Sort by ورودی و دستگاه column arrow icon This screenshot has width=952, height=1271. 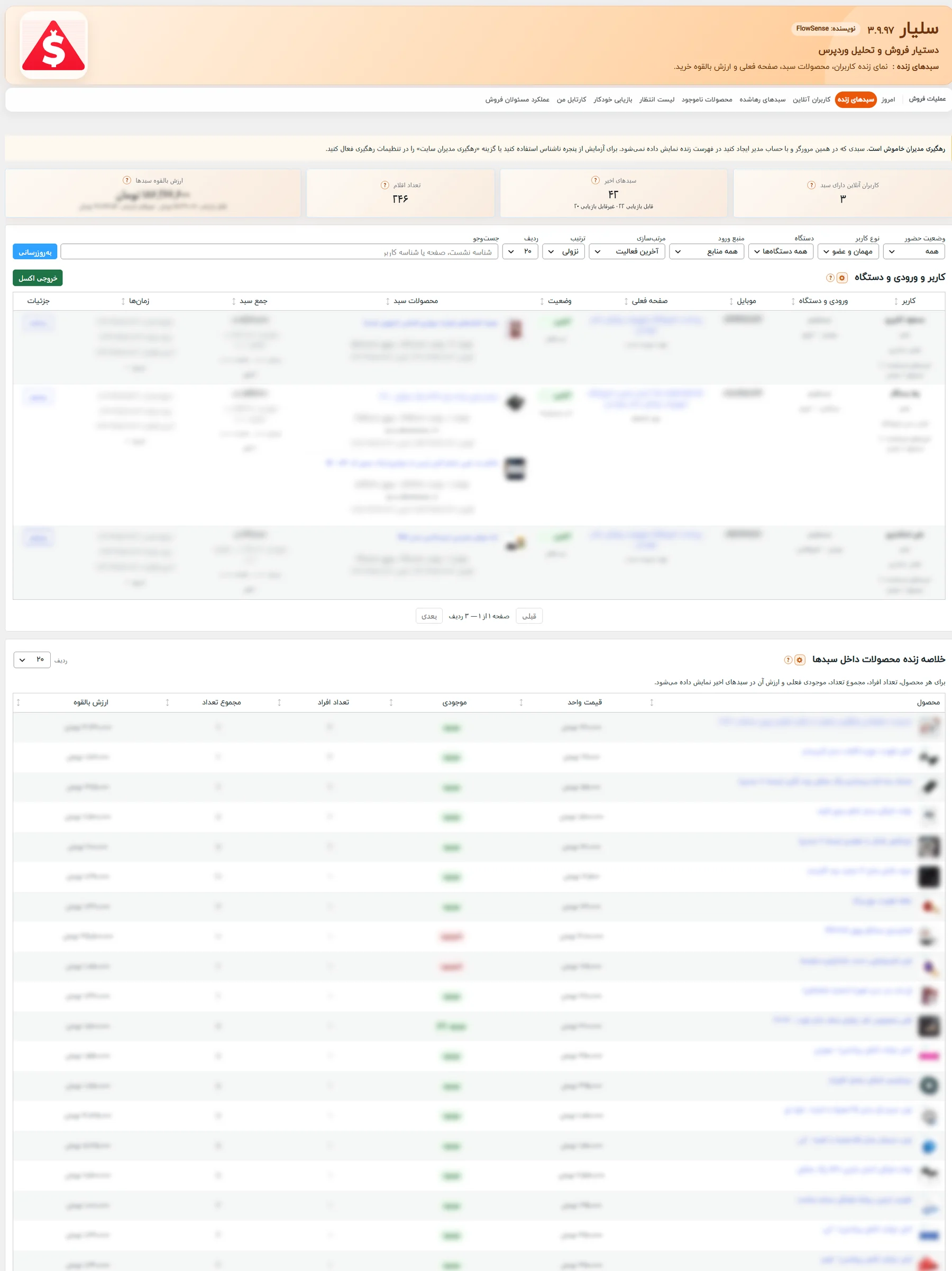[x=793, y=301]
